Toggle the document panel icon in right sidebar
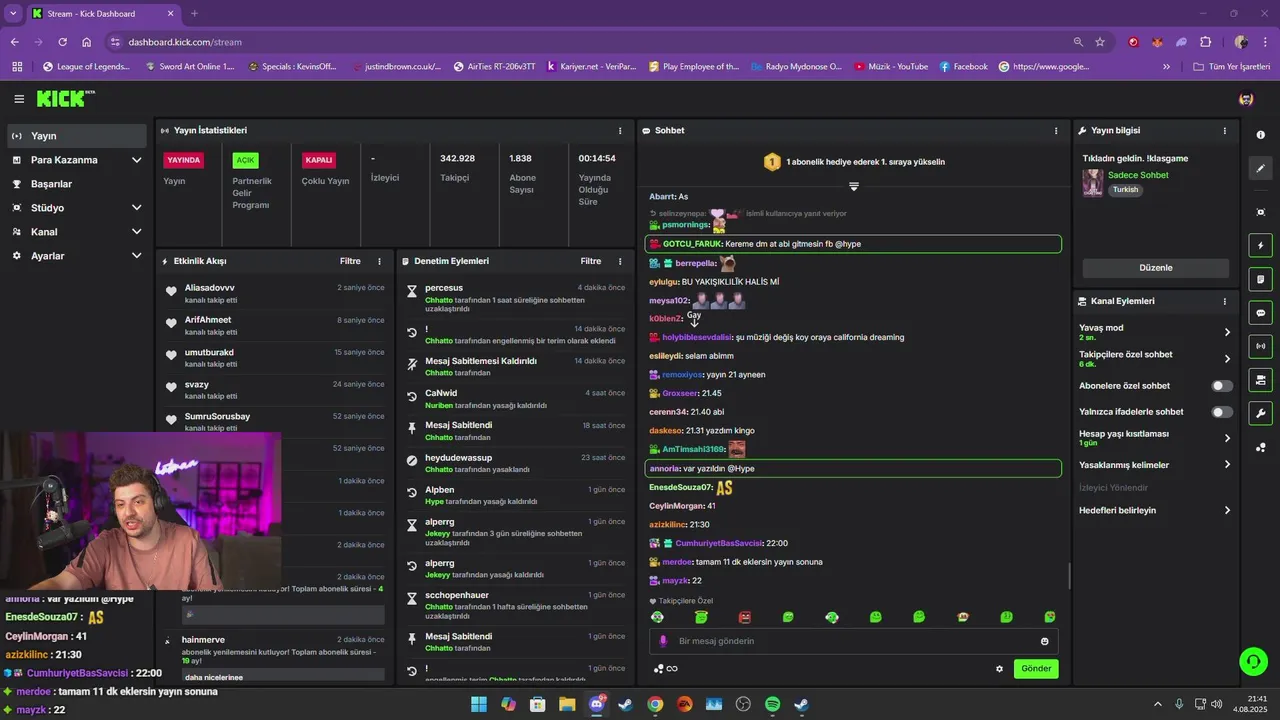The image size is (1280, 720). [x=1260, y=280]
